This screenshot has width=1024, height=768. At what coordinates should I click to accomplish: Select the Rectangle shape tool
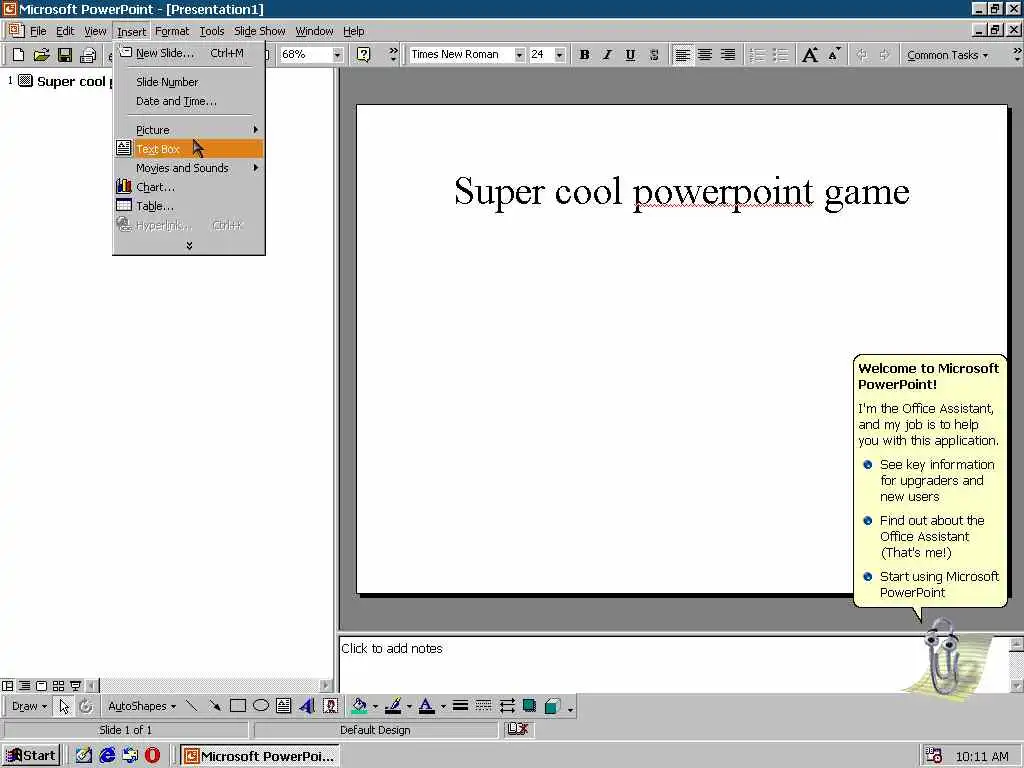click(238, 706)
